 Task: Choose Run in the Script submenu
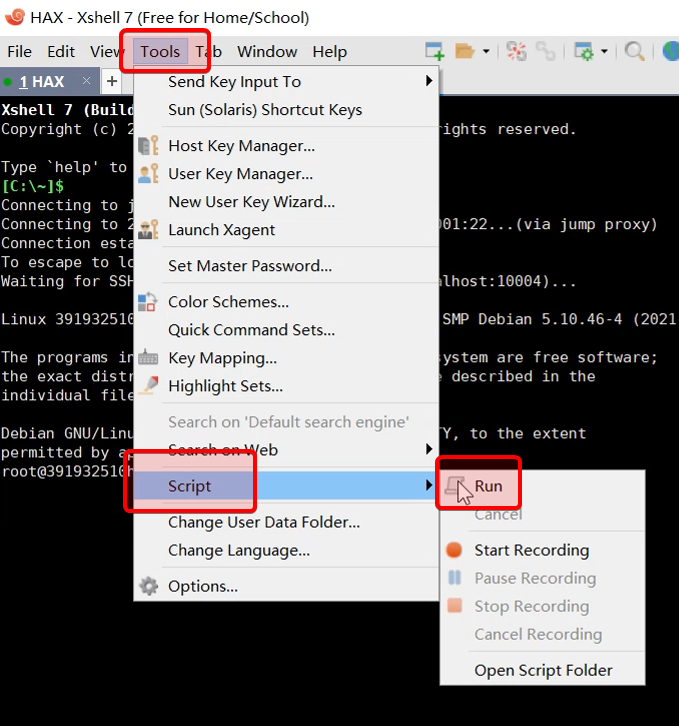click(488, 486)
